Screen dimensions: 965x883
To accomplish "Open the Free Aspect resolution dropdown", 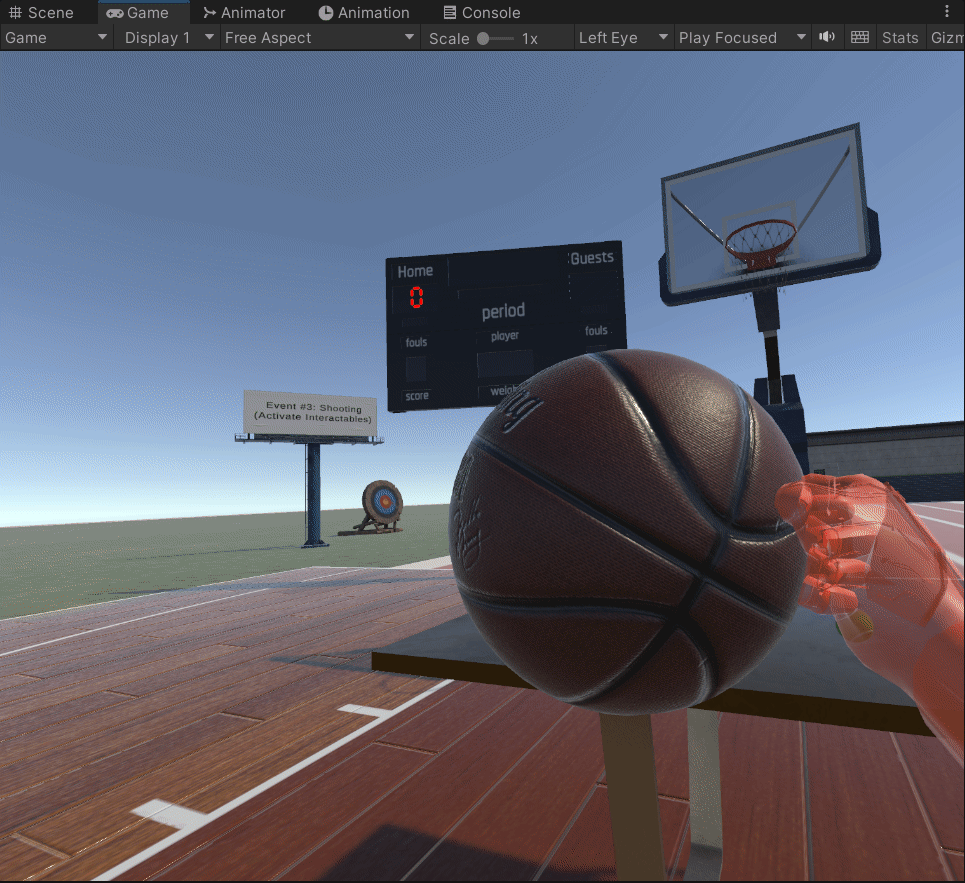I will click(x=318, y=37).
